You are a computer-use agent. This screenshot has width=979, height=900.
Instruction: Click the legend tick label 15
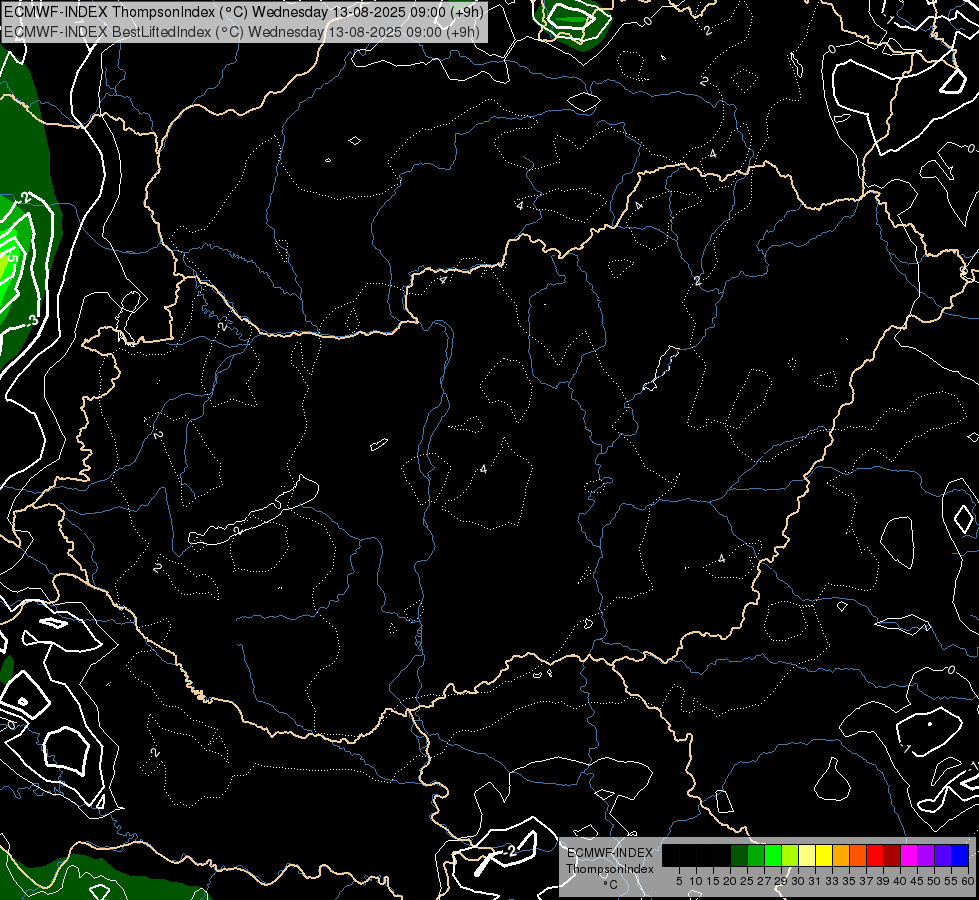pyautogui.click(x=713, y=881)
